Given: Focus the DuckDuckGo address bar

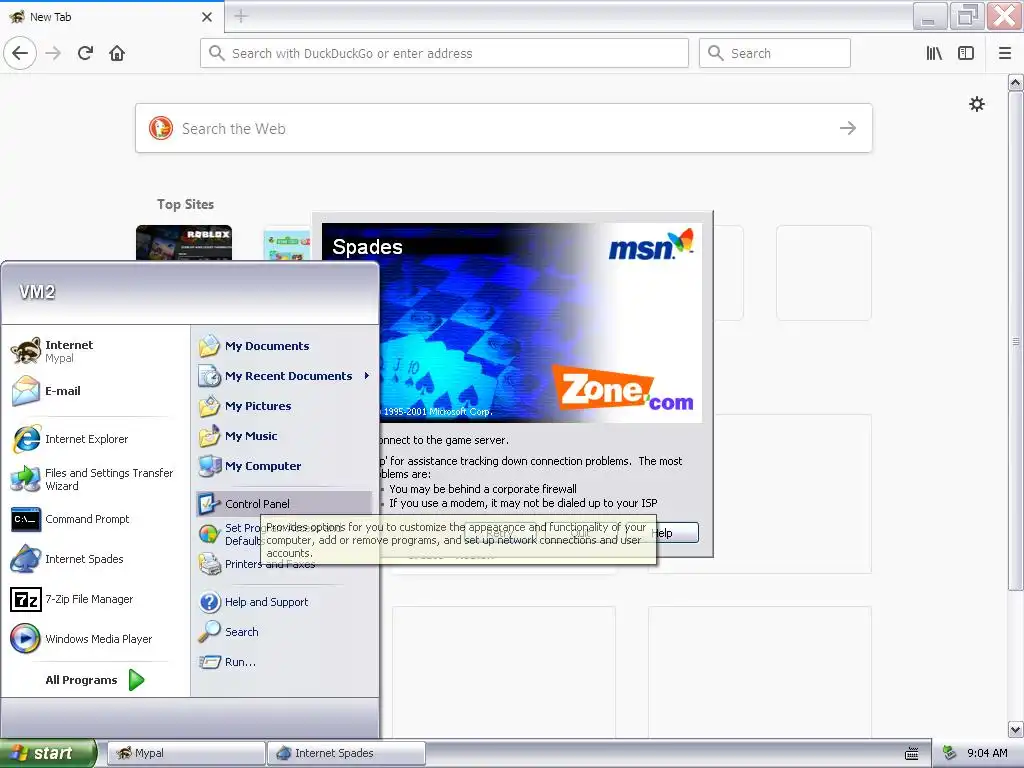Looking at the screenshot, I should pos(444,53).
